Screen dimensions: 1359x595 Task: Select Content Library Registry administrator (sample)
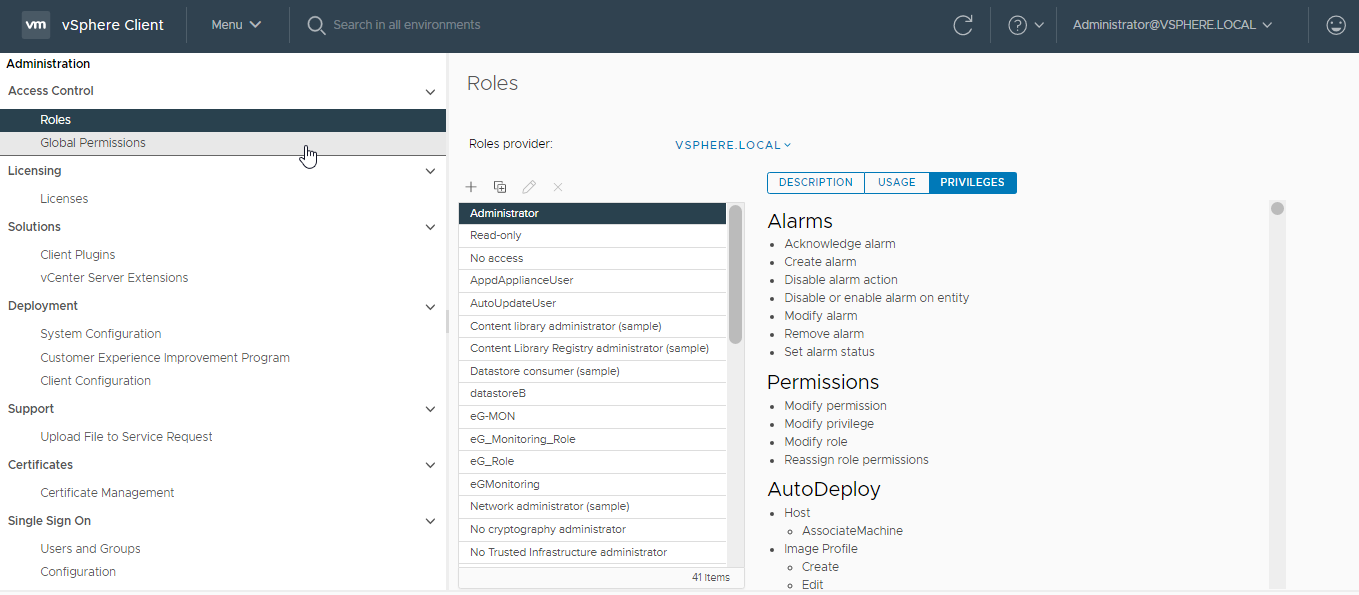tap(592, 349)
